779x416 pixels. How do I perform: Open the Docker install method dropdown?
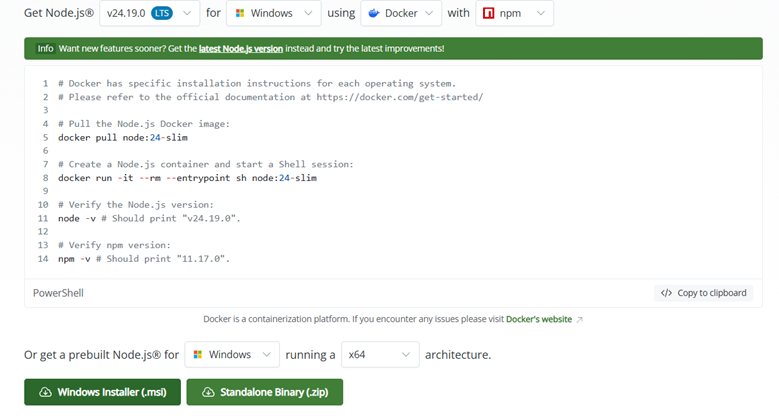[401, 13]
